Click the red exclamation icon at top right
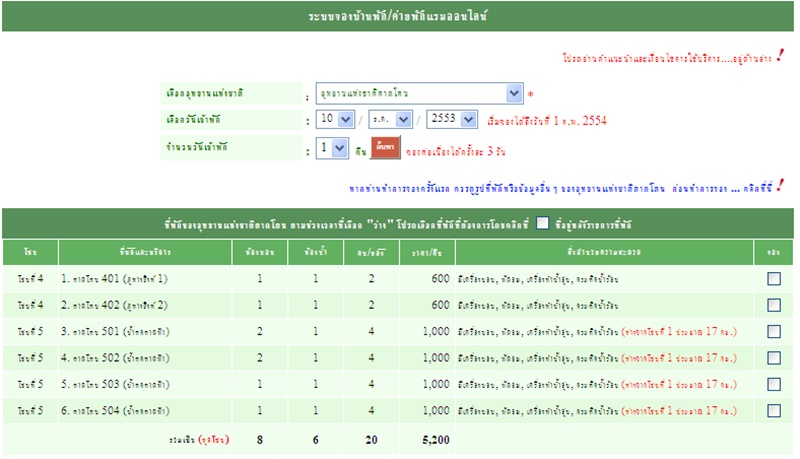This screenshot has width=800, height=459. click(x=781, y=54)
